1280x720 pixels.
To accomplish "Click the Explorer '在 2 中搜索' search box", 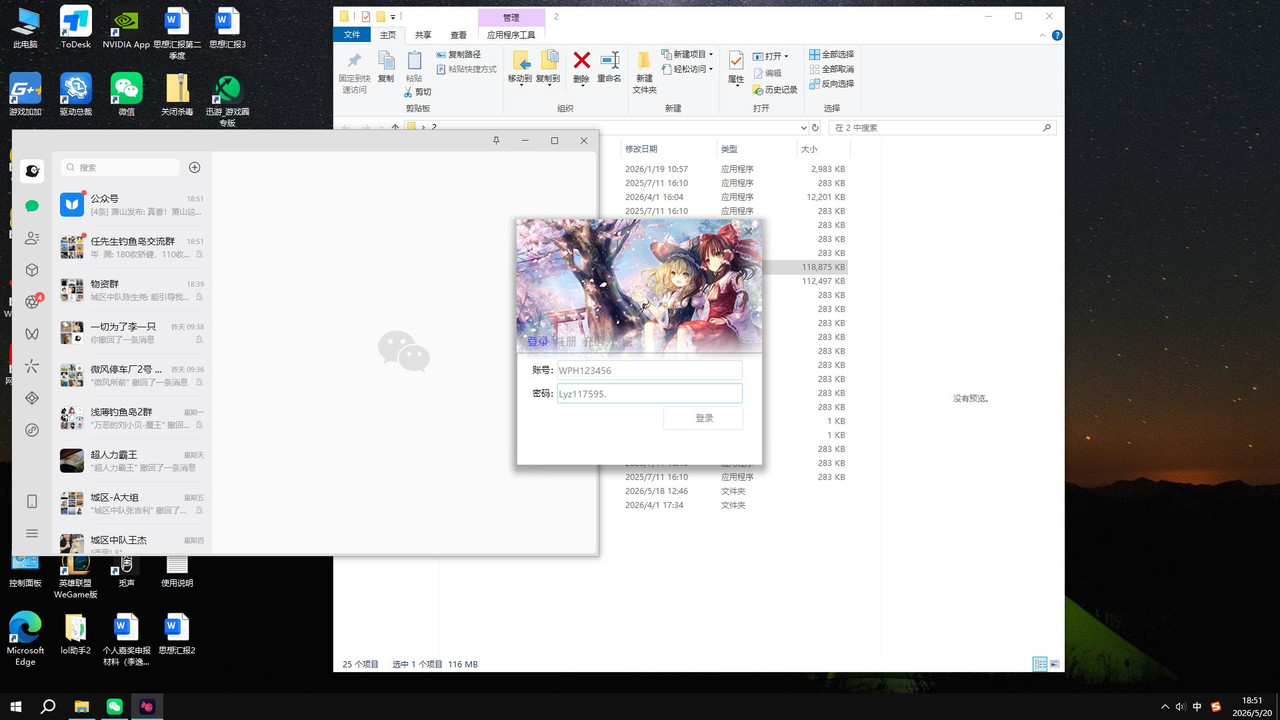I will tap(943, 128).
